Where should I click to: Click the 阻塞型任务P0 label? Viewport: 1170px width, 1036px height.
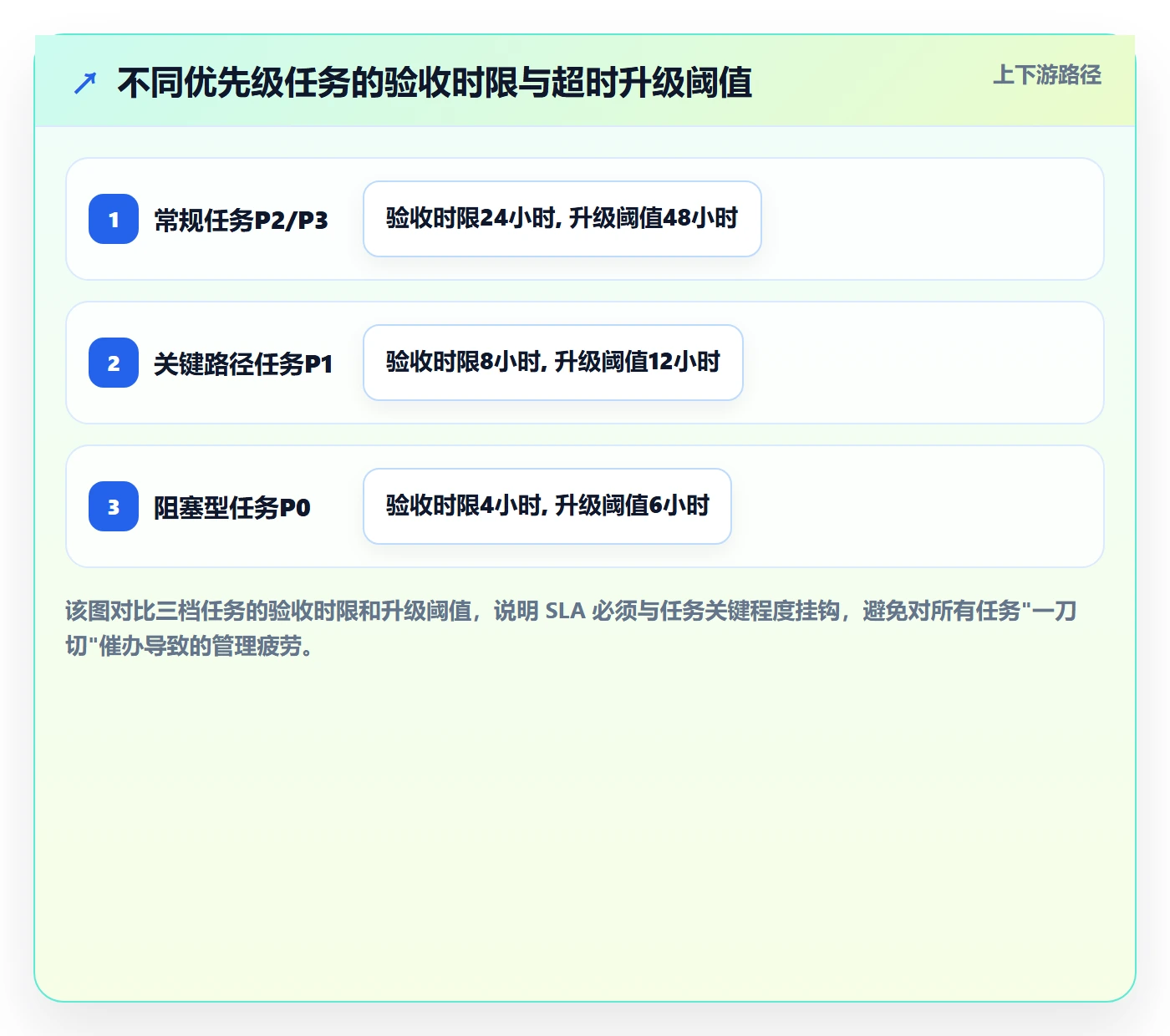pos(232,507)
